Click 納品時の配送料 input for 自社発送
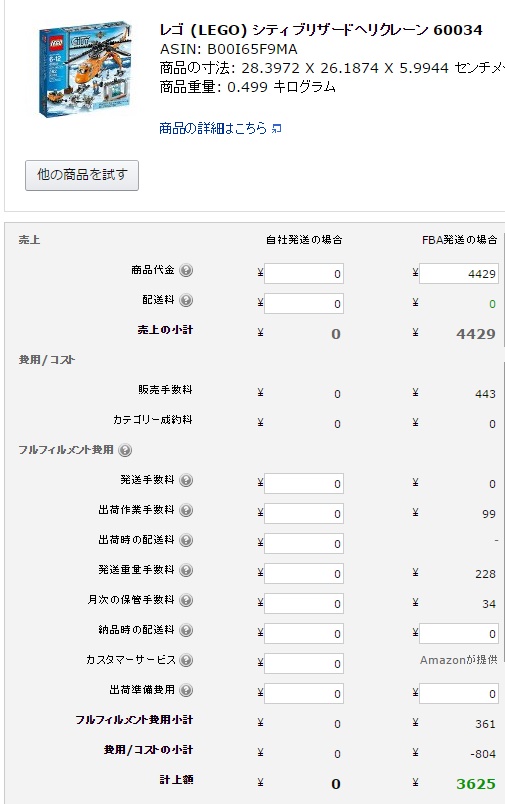Screen dimensions: 505x804 point(304,634)
